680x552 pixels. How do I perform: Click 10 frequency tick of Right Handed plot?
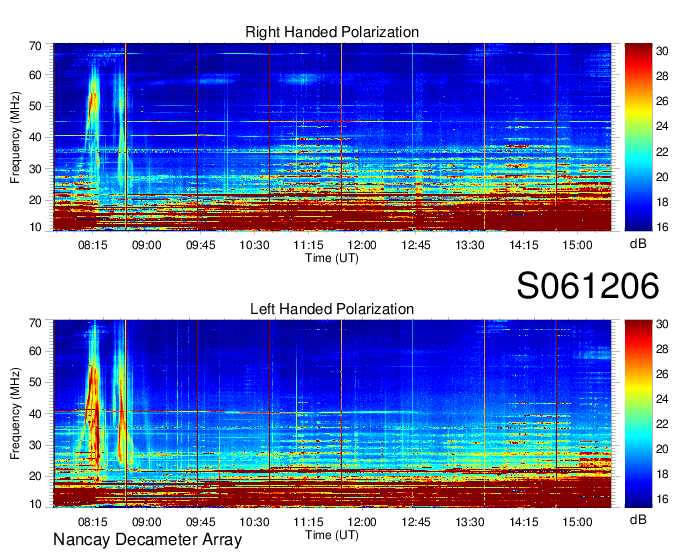tap(35, 227)
